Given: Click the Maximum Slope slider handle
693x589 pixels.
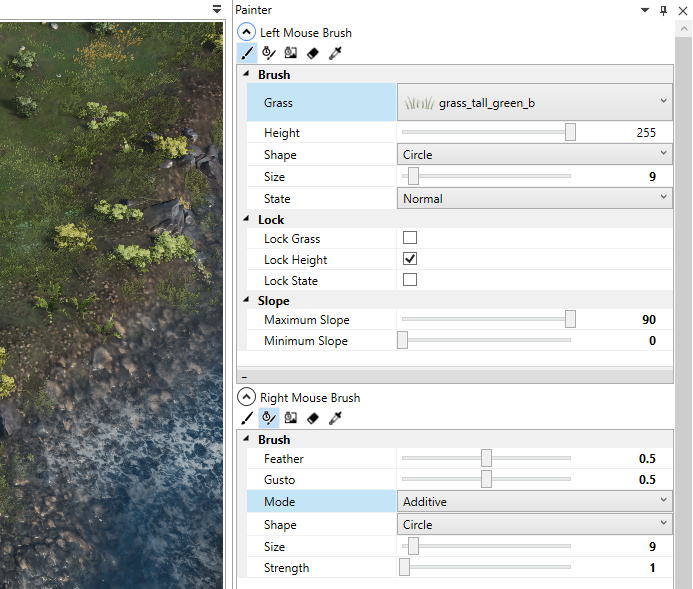Looking at the screenshot, I should coord(570,319).
